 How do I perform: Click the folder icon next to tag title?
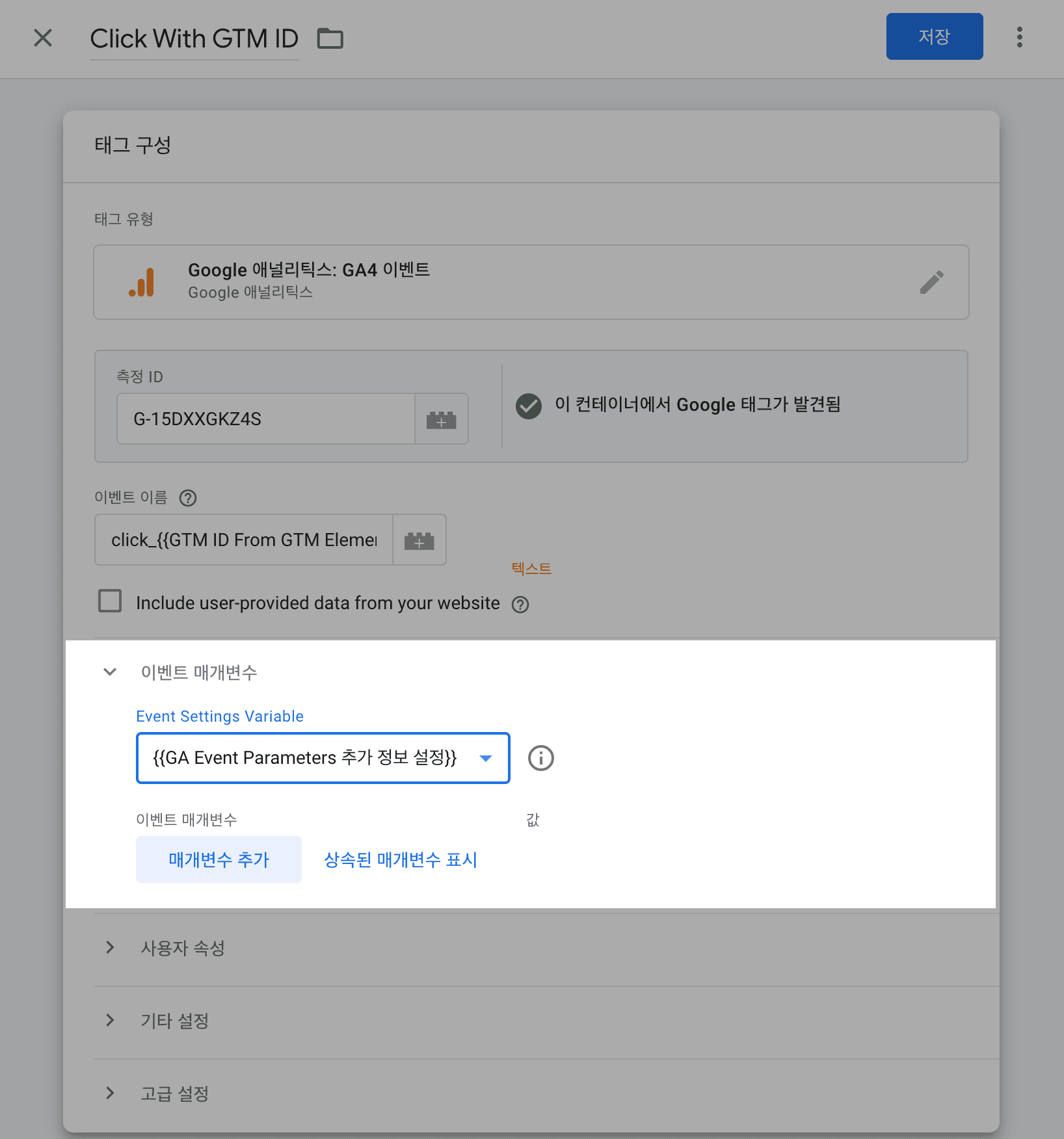[x=330, y=38]
